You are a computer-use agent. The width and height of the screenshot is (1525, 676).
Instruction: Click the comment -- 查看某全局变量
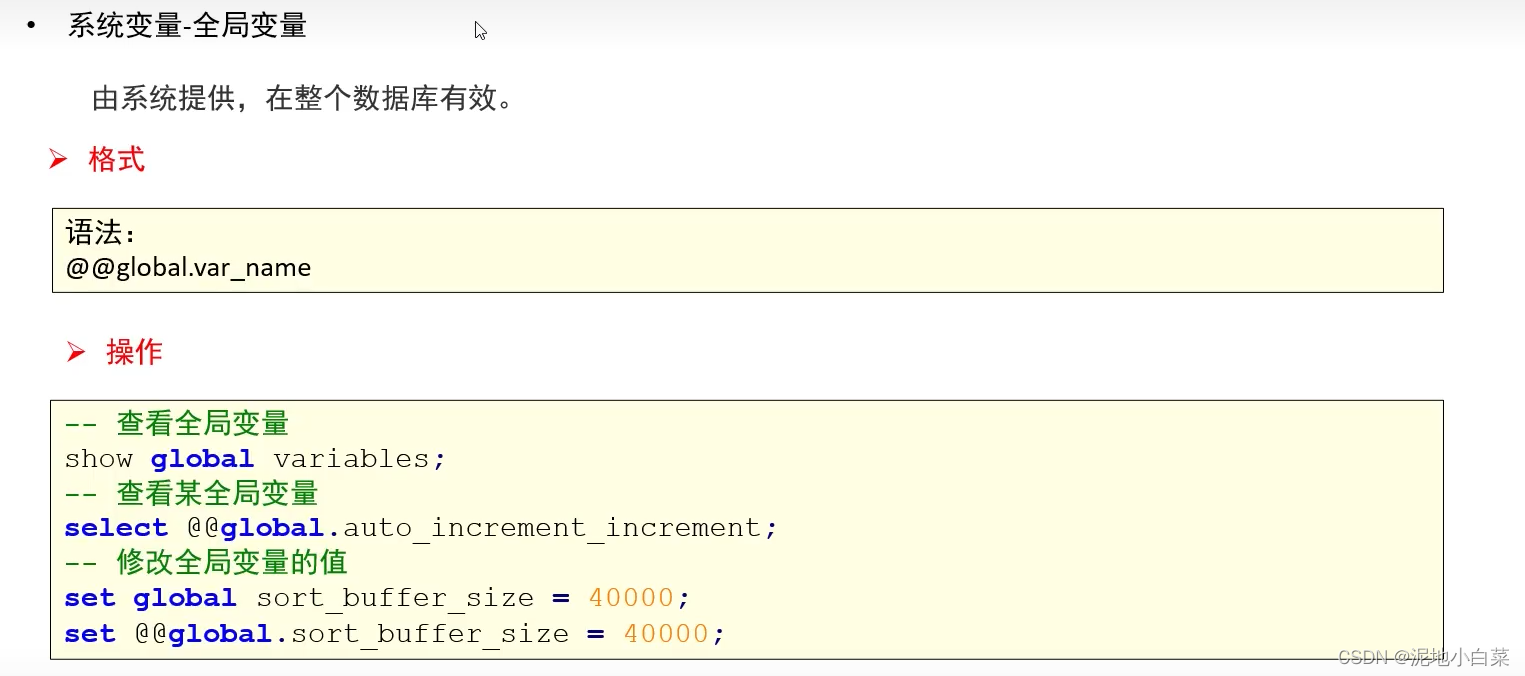(x=191, y=493)
